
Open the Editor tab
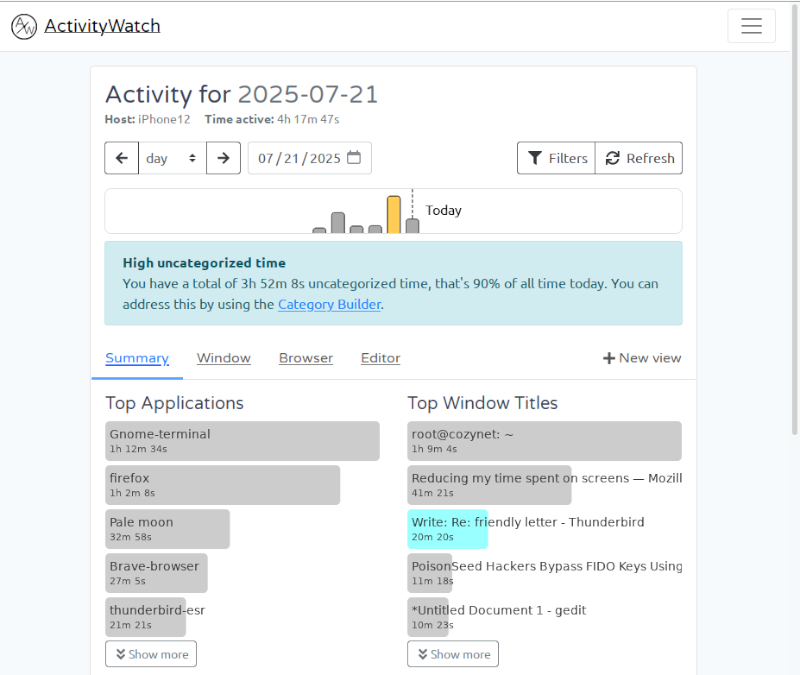(380, 358)
